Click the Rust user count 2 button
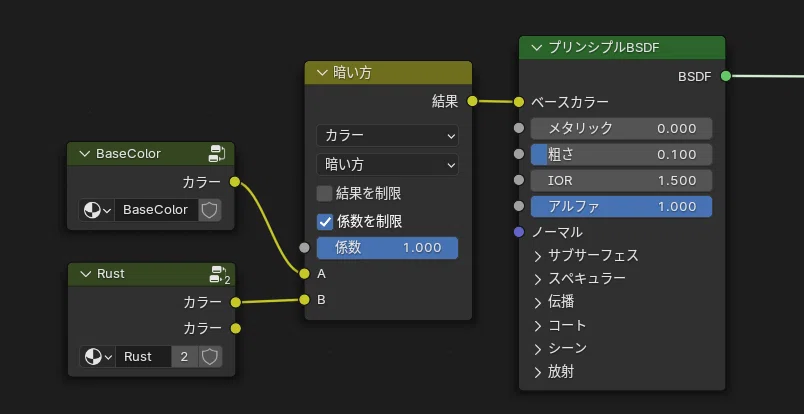This screenshot has height=414, width=804. pos(185,357)
